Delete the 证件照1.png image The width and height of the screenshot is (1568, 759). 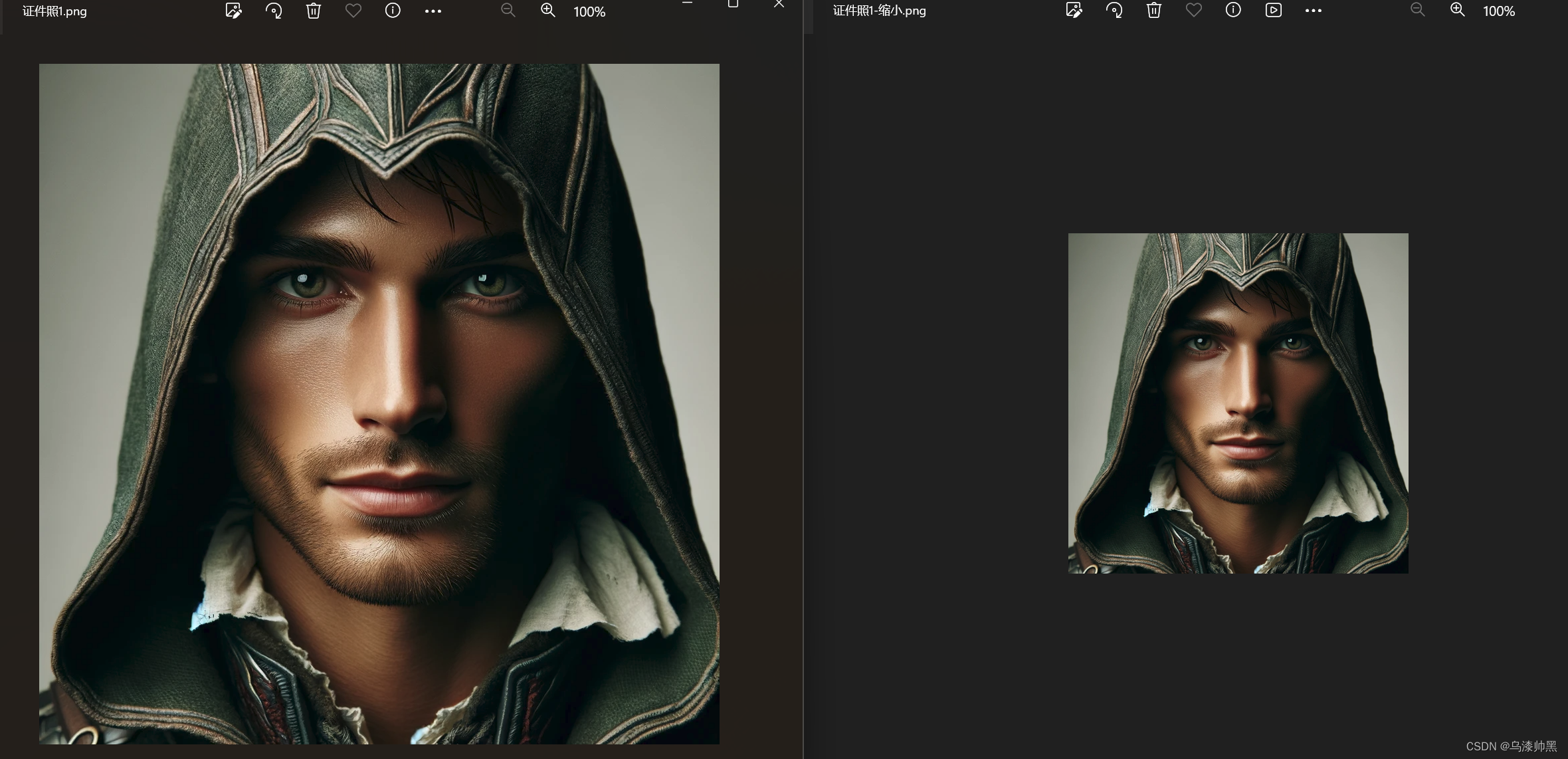(314, 11)
